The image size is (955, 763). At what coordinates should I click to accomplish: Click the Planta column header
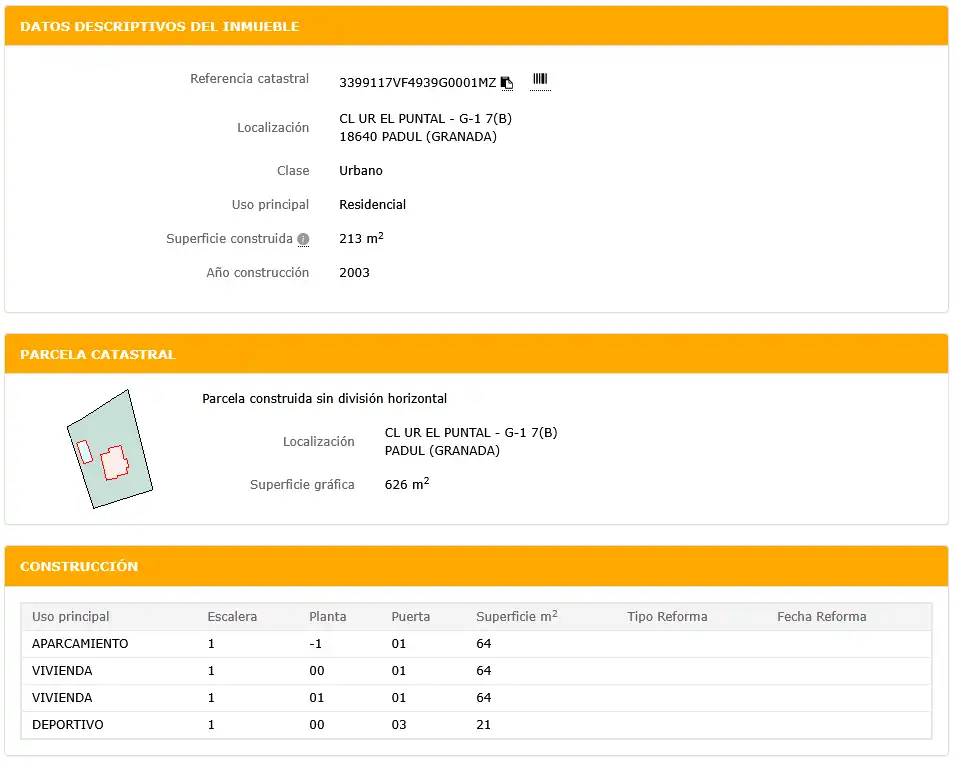pyautogui.click(x=328, y=617)
